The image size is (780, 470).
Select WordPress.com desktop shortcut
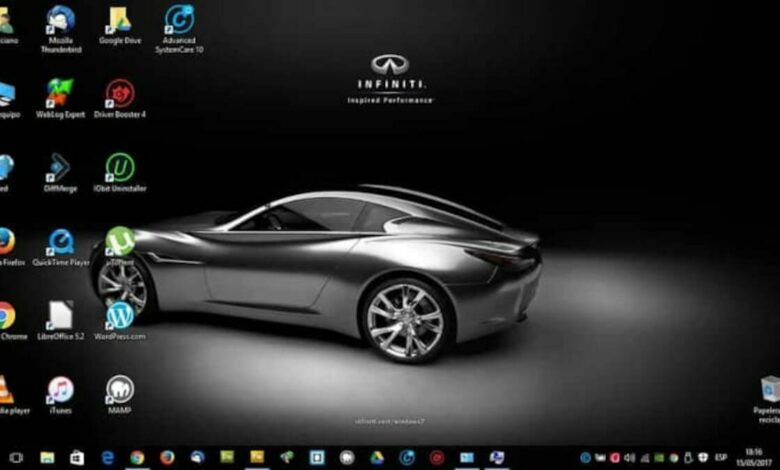point(120,321)
